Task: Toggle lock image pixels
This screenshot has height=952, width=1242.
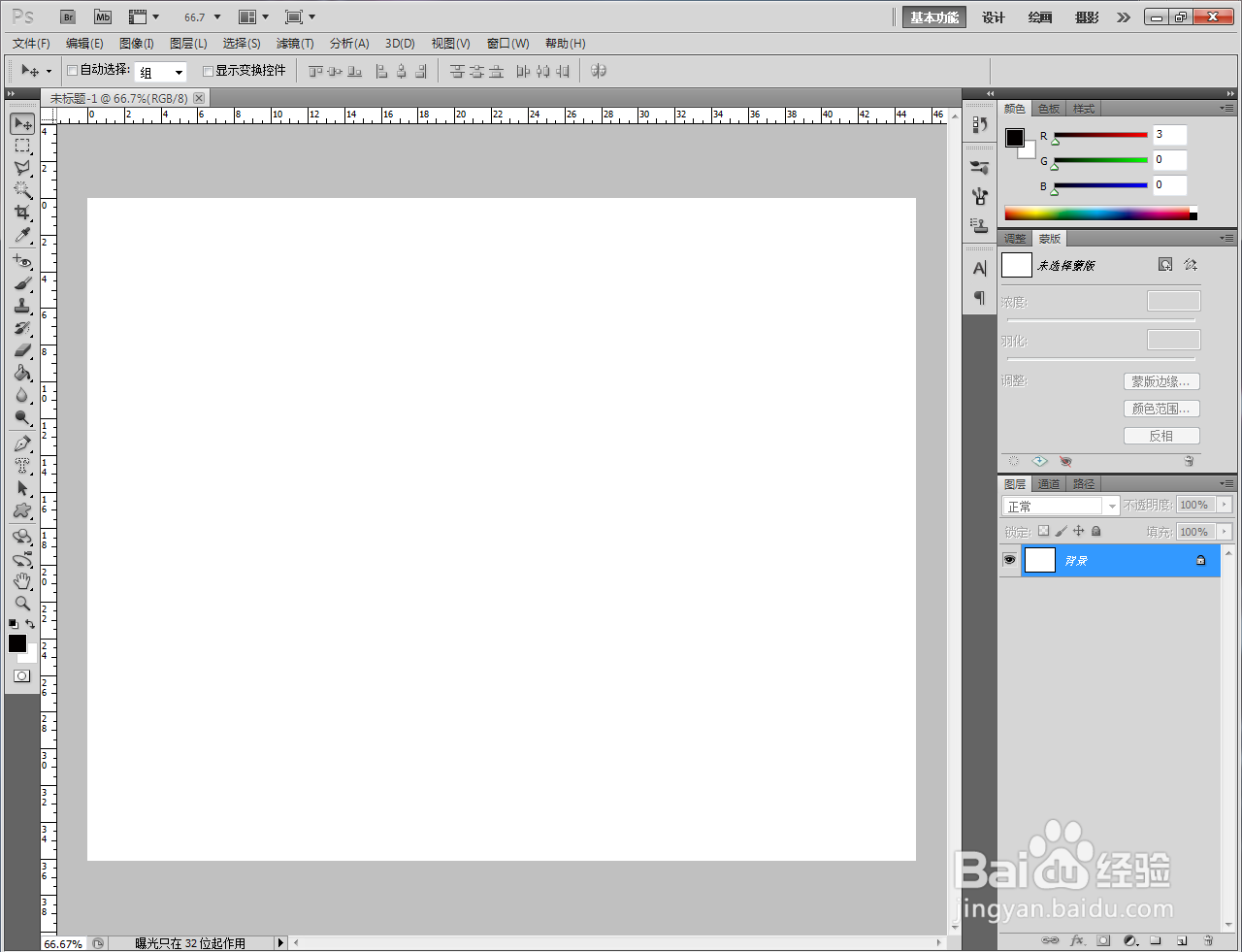Action: click(x=1061, y=531)
